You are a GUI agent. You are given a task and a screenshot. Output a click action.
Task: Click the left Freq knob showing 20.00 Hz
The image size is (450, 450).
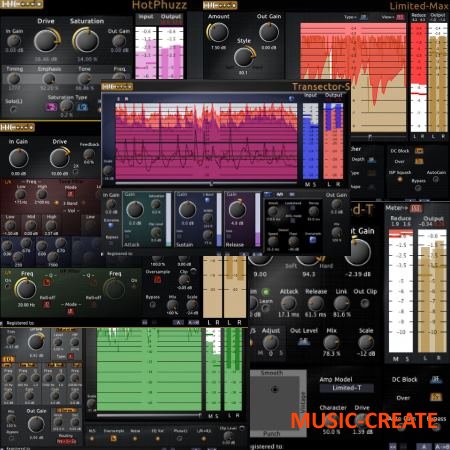coord(26,289)
